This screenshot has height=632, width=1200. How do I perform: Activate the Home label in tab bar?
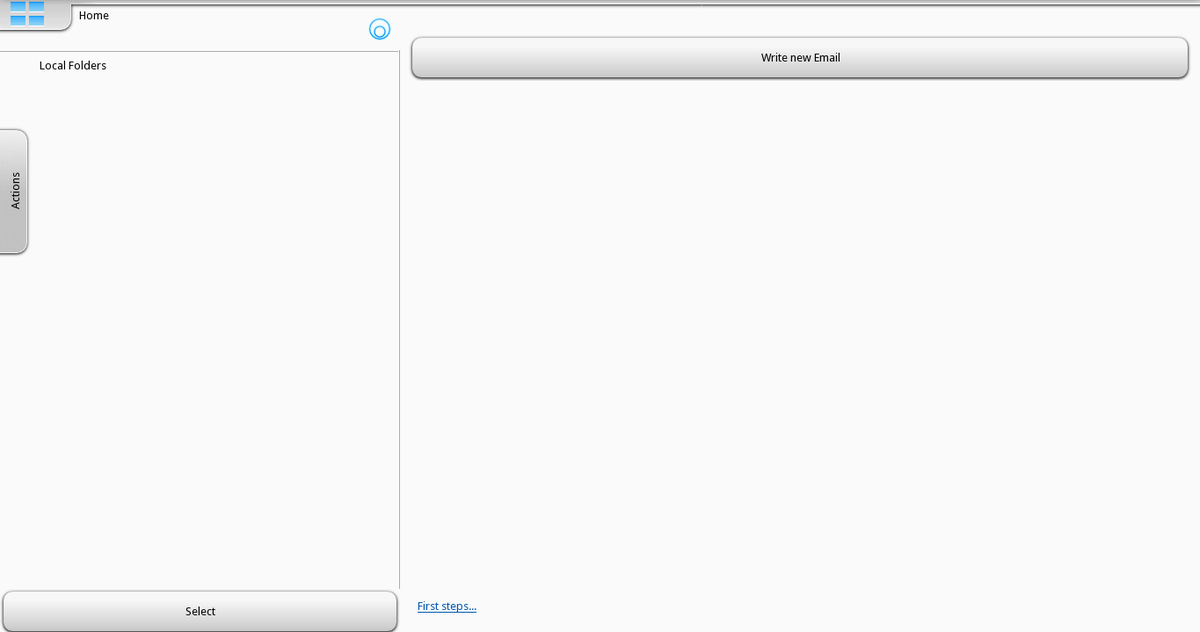(94, 16)
